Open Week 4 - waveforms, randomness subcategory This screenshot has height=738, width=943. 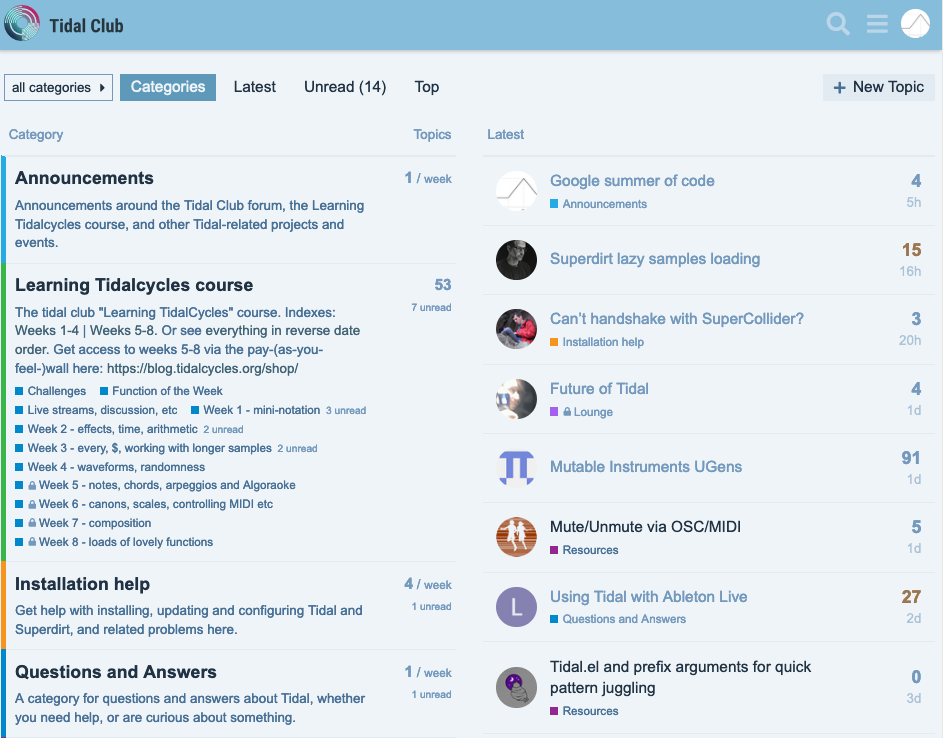pyautogui.click(x=116, y=467)
